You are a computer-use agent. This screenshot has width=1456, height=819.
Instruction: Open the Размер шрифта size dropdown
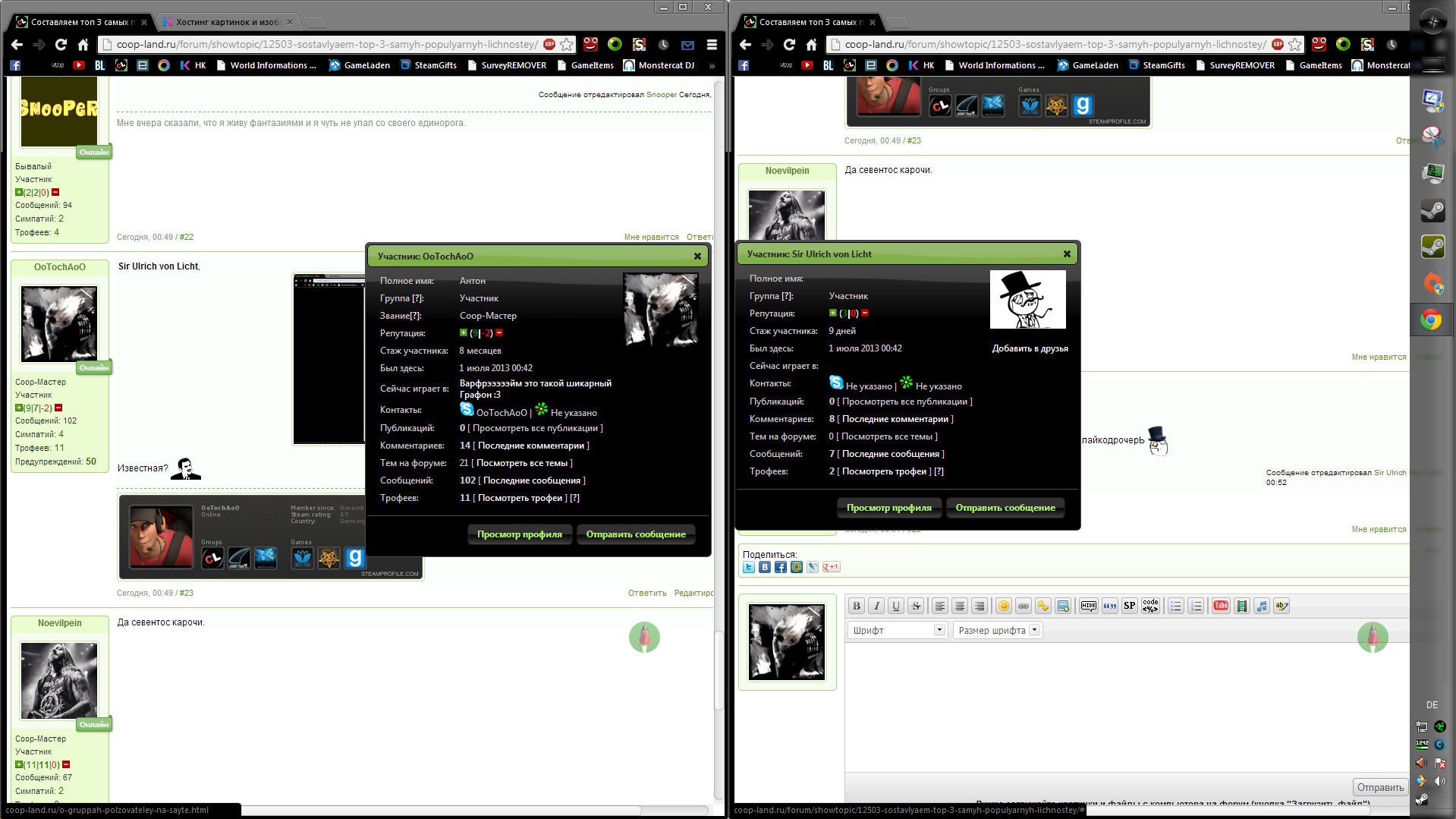coord(997,630)
